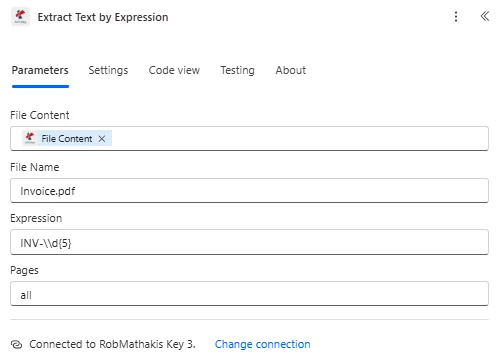Click the File Content input box
This screenshot has height=362, width=498.
(x=249, y=139)
